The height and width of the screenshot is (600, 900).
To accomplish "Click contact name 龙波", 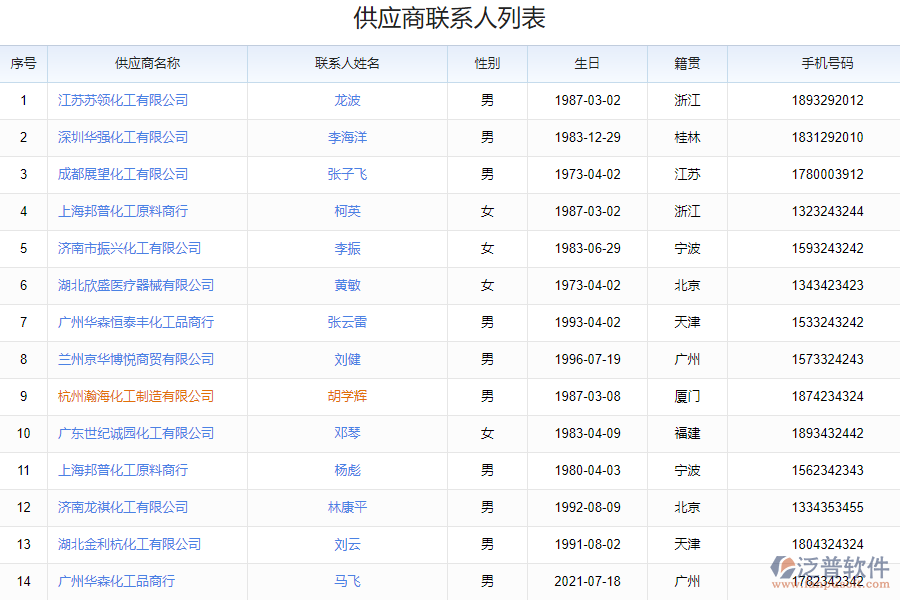I will click(x=347, y=100).
